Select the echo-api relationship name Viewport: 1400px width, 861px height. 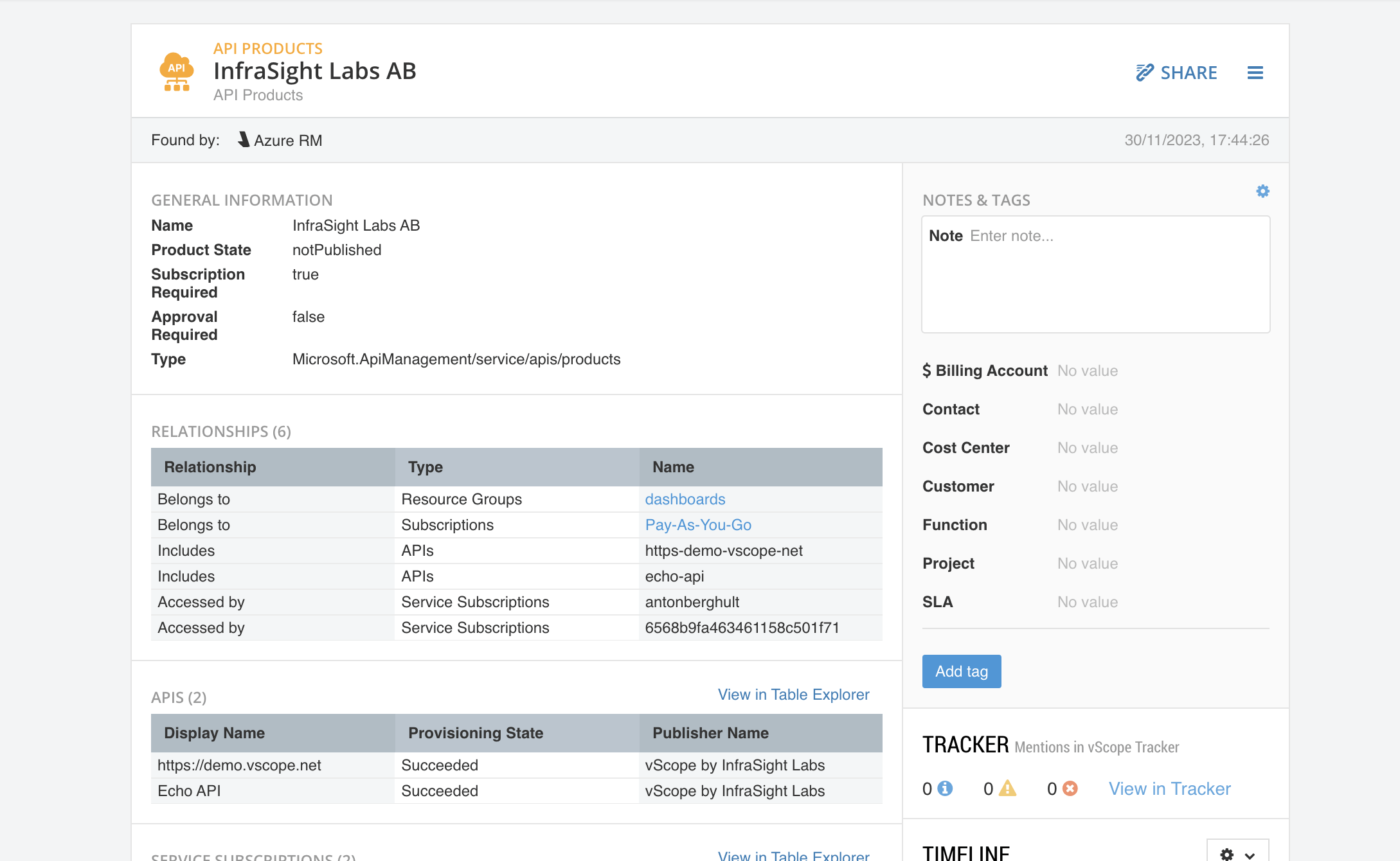(x=674, y=576)
